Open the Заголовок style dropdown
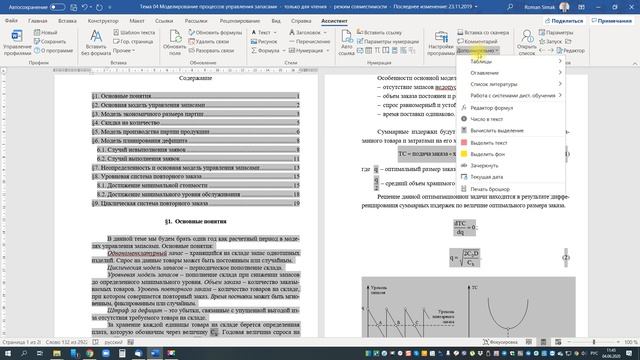This screenshot has height=360, width=640. tap(308, 32)
